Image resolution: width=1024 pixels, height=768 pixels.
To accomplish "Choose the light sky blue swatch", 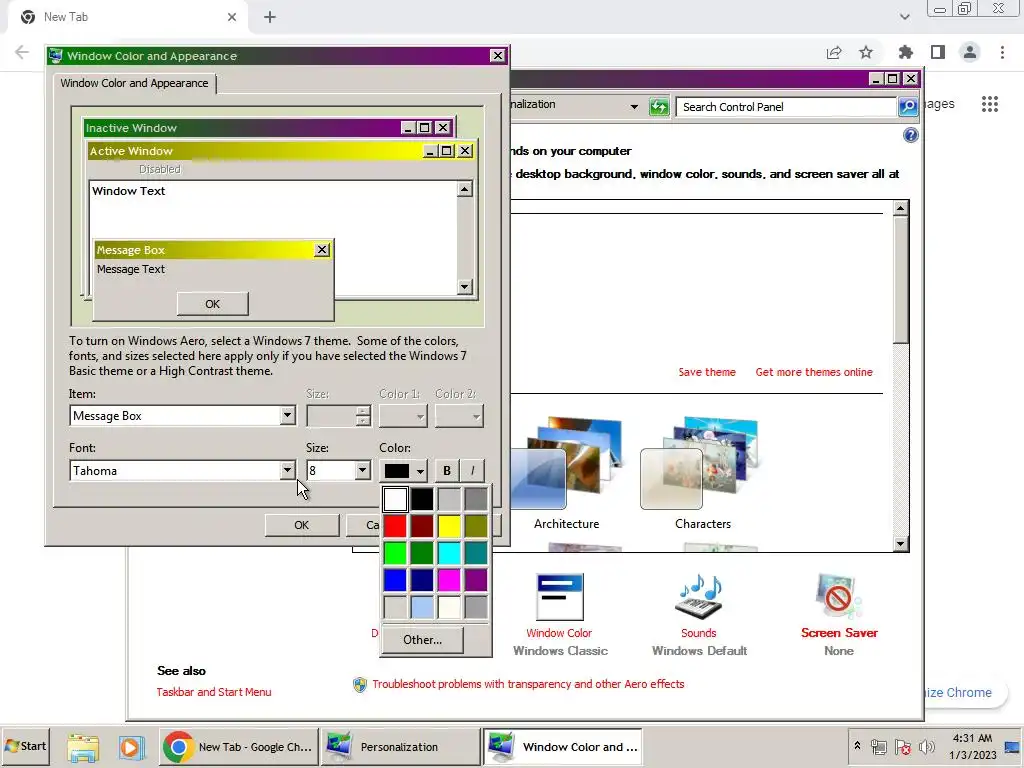I will pos(422,607).
